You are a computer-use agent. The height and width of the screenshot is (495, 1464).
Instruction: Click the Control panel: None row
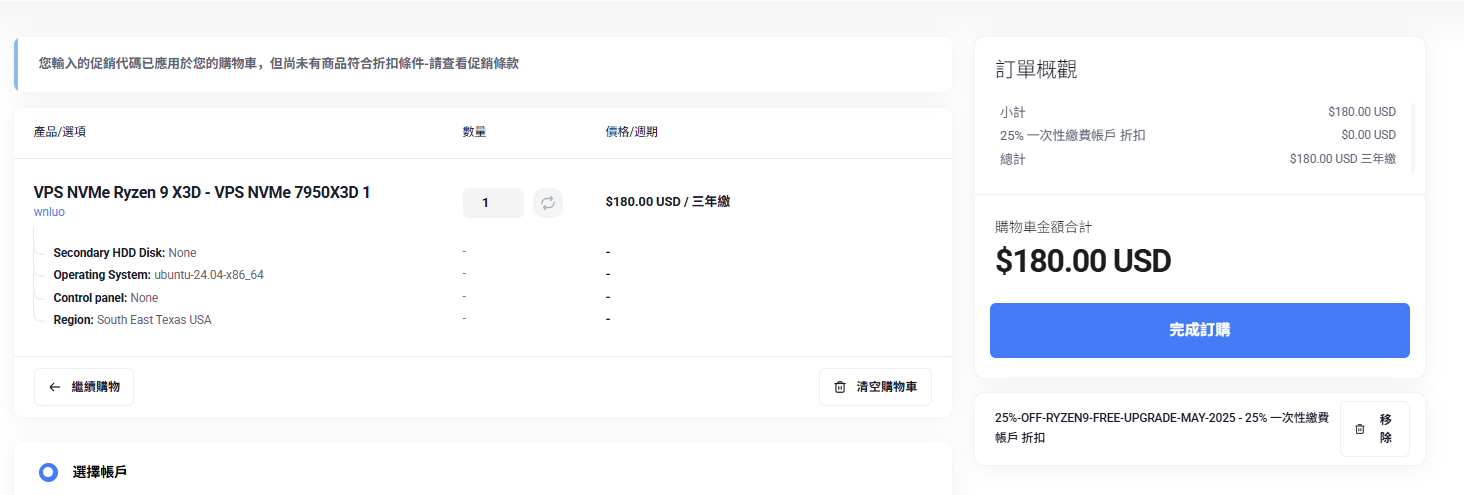[106, 298]
